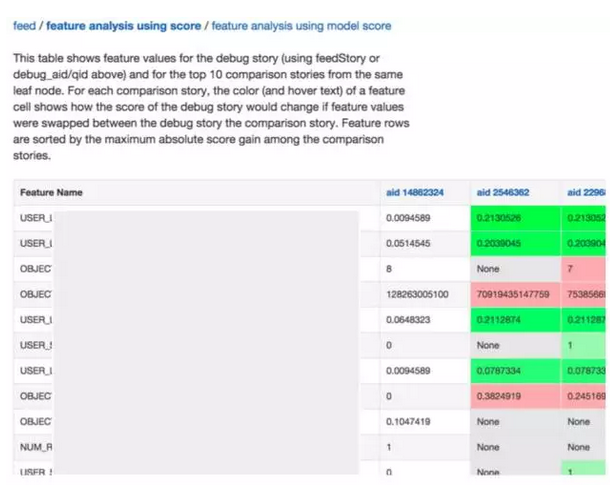Open aid 2546362 column header link

coord(503,193)
